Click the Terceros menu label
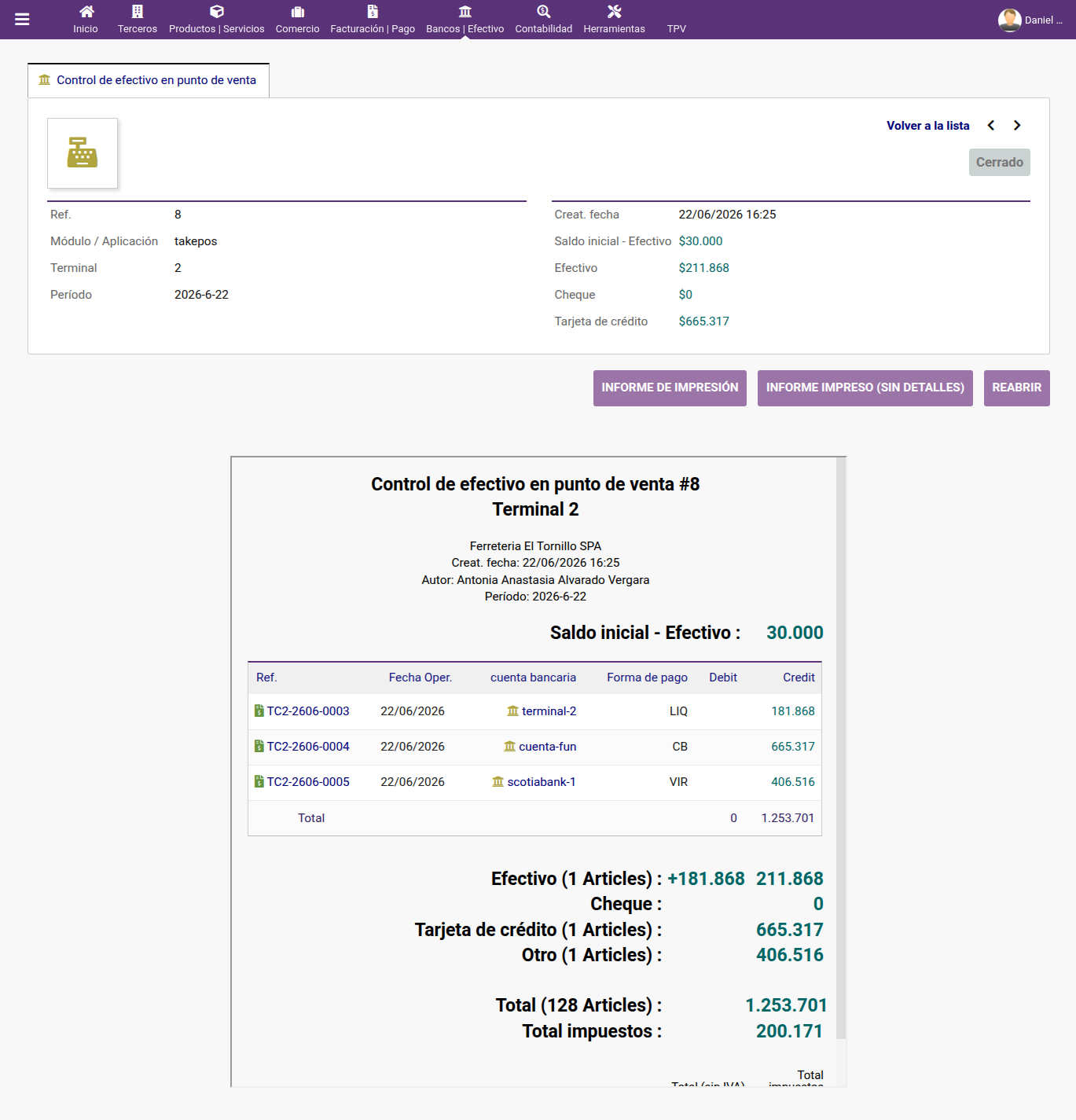The height and width of the screenshot is (1120, 1076). [x=138, y=28]
